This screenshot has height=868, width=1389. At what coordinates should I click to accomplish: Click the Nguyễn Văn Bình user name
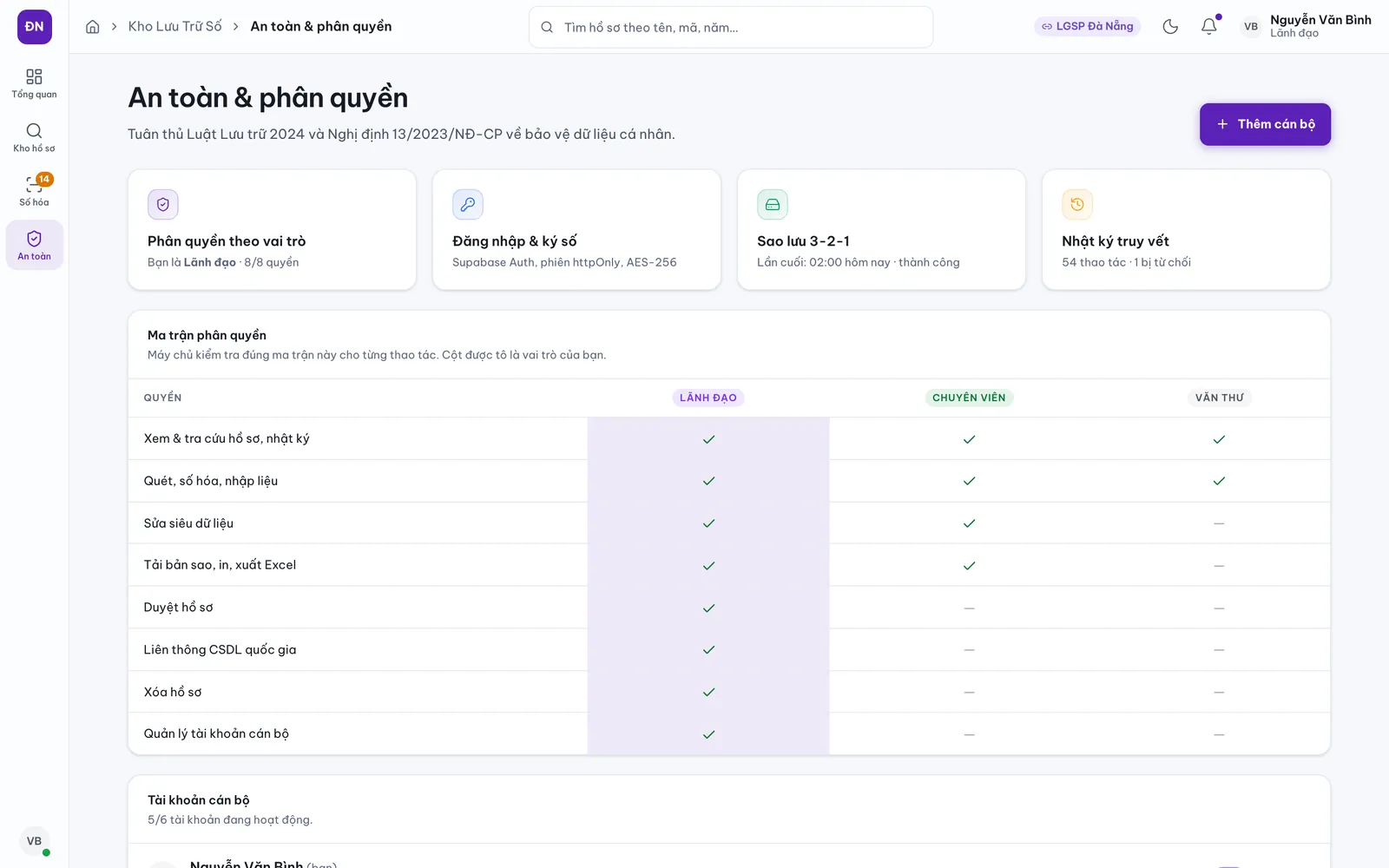pyautogui.click(x=1320, y=20)
